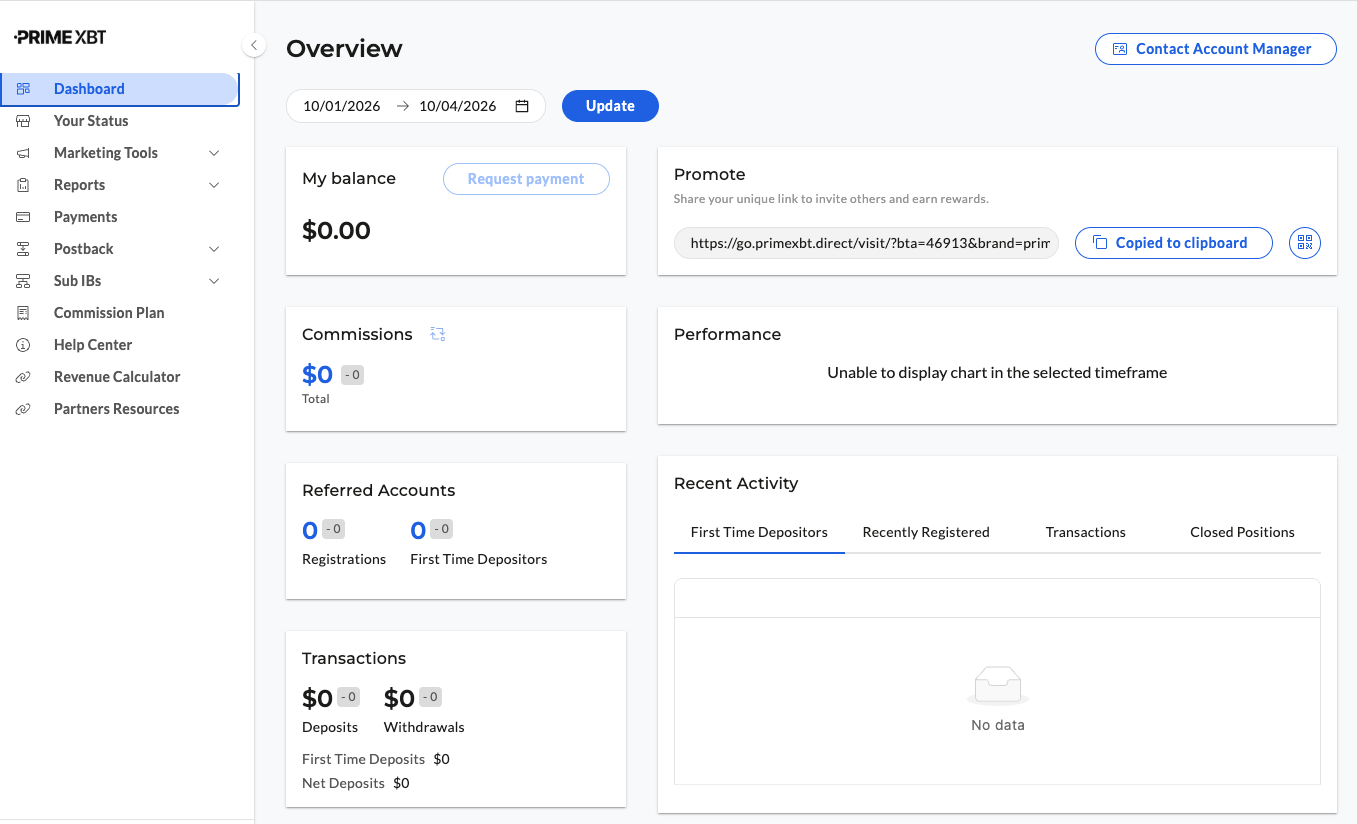Click the 'Unable to display chart' message
This screenshot has height=824, width=1357.
point(997,373)
